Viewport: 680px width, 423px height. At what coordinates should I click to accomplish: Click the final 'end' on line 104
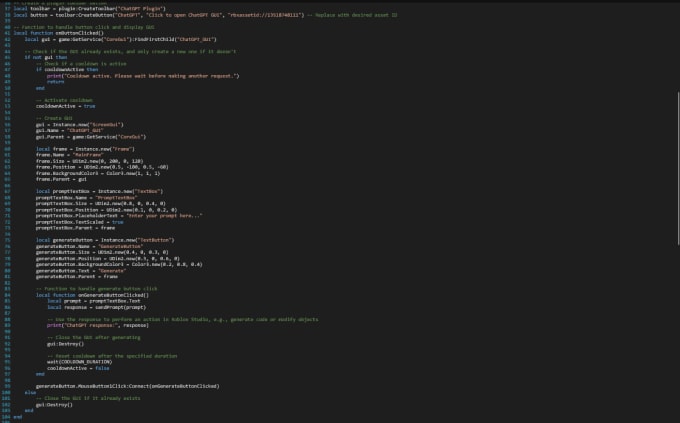click(x=18, y=417)
